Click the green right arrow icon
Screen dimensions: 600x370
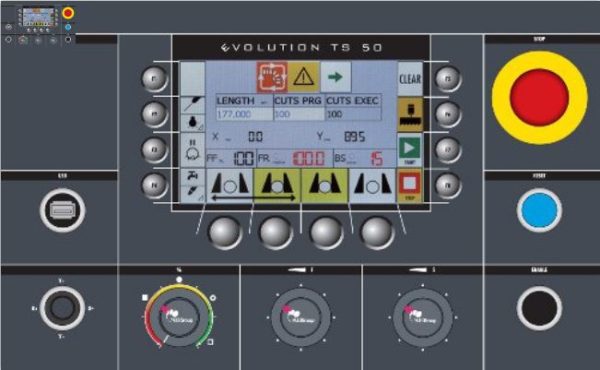point(335,77)
